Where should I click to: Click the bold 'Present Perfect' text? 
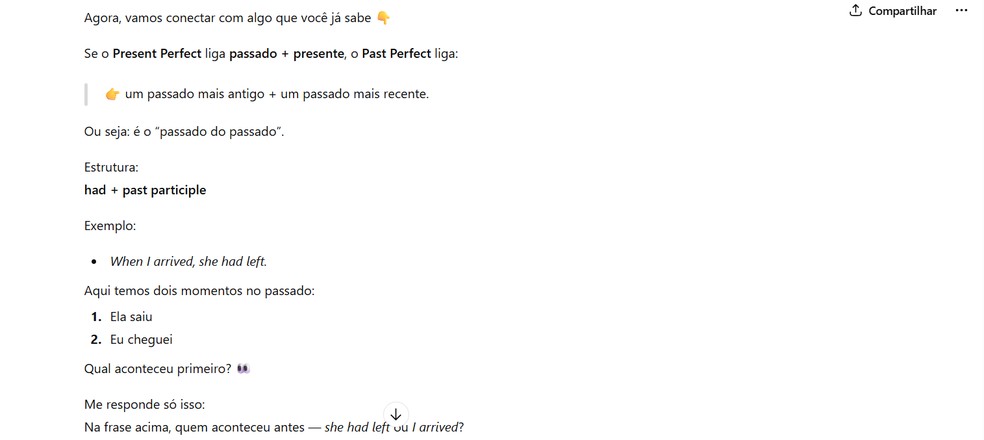(157, 53)
